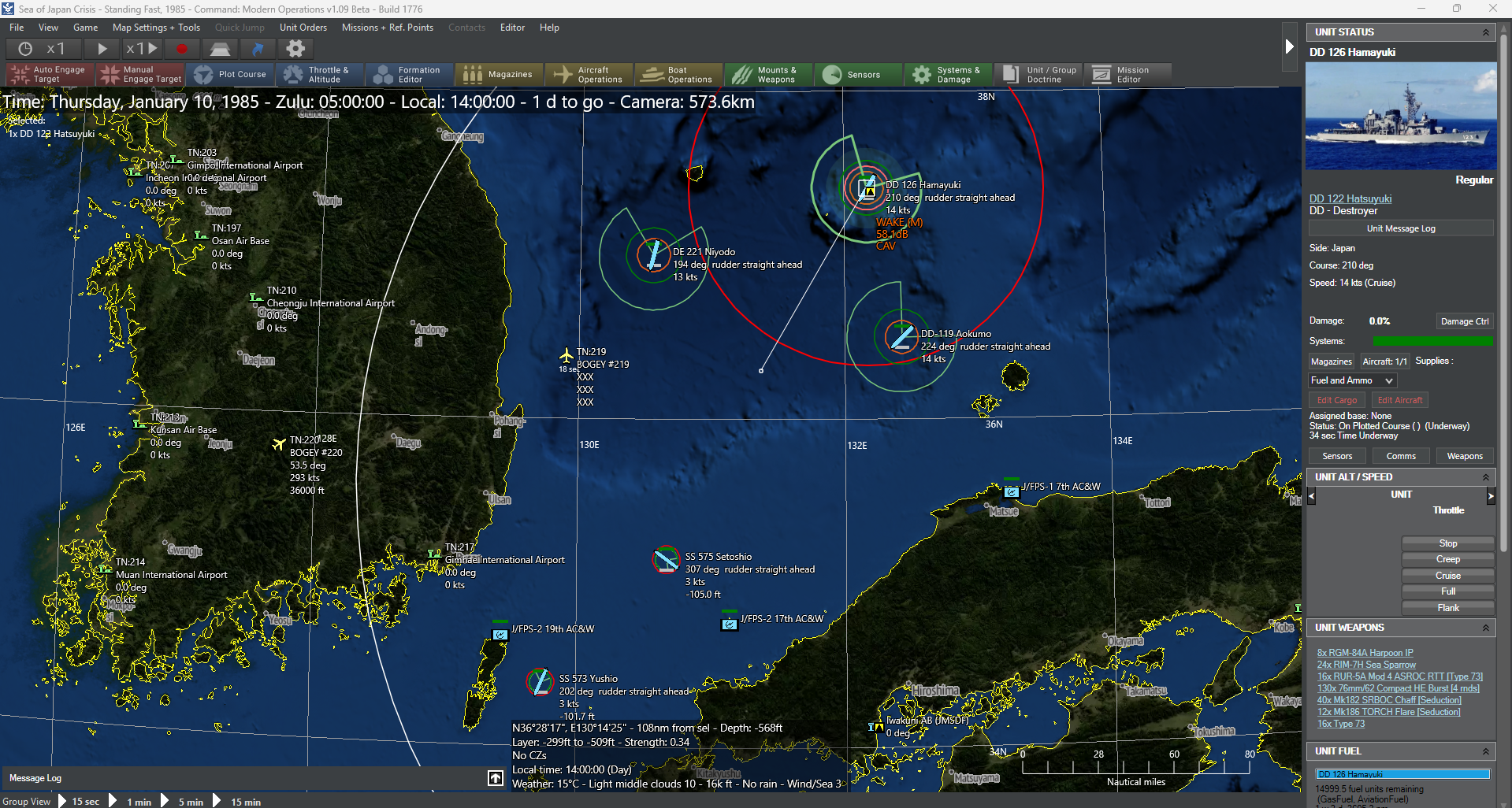Select SS 575 Setoshio submarine on map
This screenshot has height=808, width=1512.
(x=667, y=560)
